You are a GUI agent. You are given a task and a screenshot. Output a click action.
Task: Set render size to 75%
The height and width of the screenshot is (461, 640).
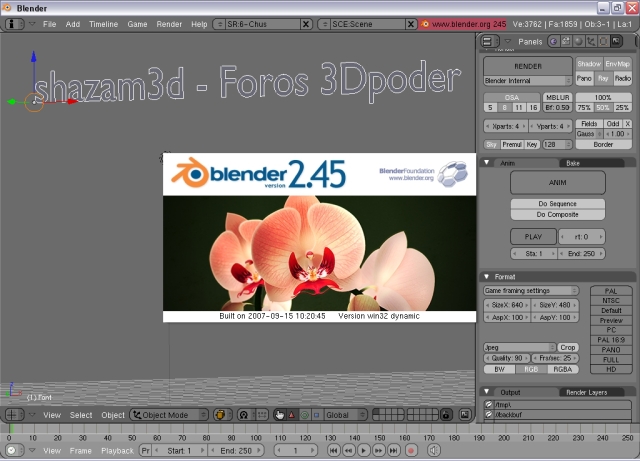tap(584, 107)
